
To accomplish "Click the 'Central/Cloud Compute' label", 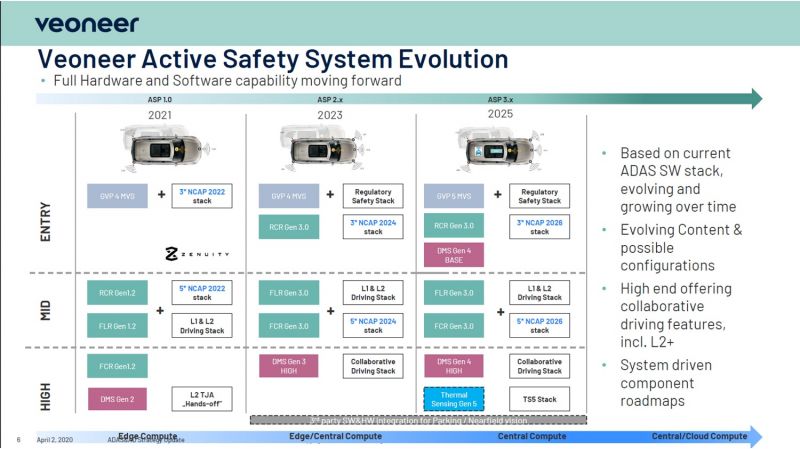I will click(699, 436).
